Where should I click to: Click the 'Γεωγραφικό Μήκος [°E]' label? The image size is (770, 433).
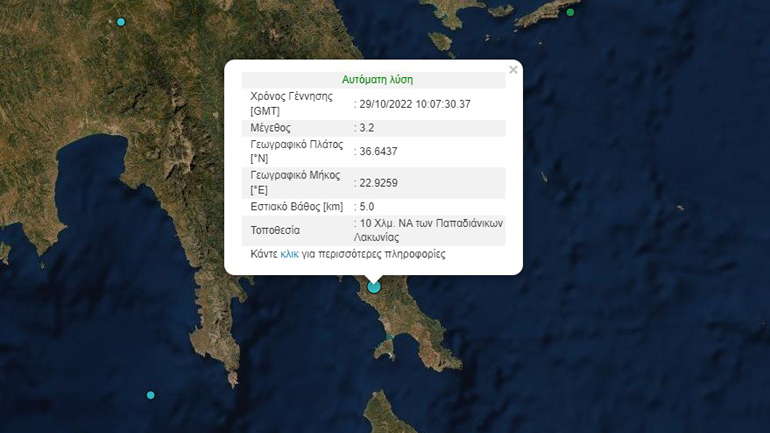point(297,182)
